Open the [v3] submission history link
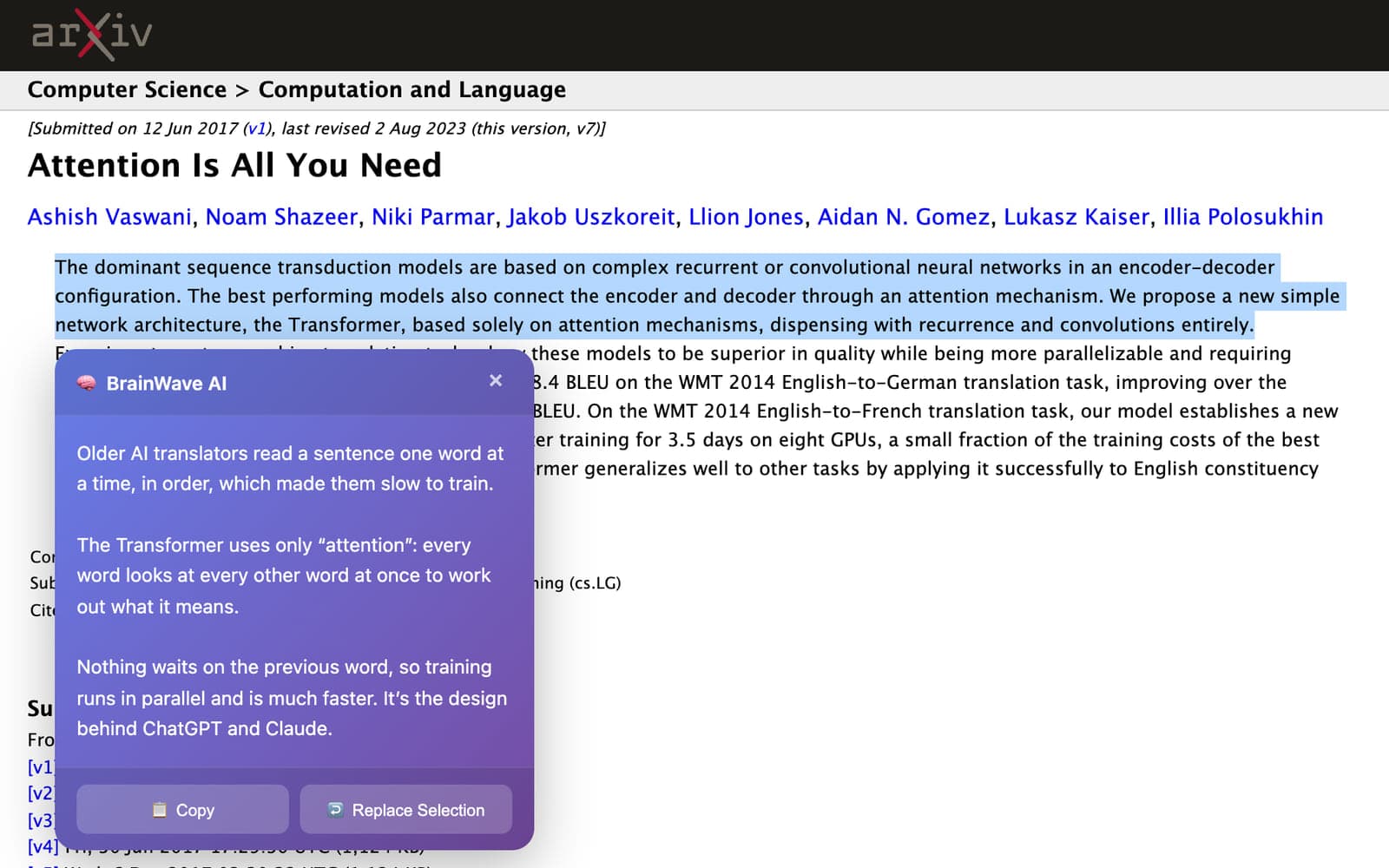This screenshot has height=868, width=1389. (x=41, y=820)
